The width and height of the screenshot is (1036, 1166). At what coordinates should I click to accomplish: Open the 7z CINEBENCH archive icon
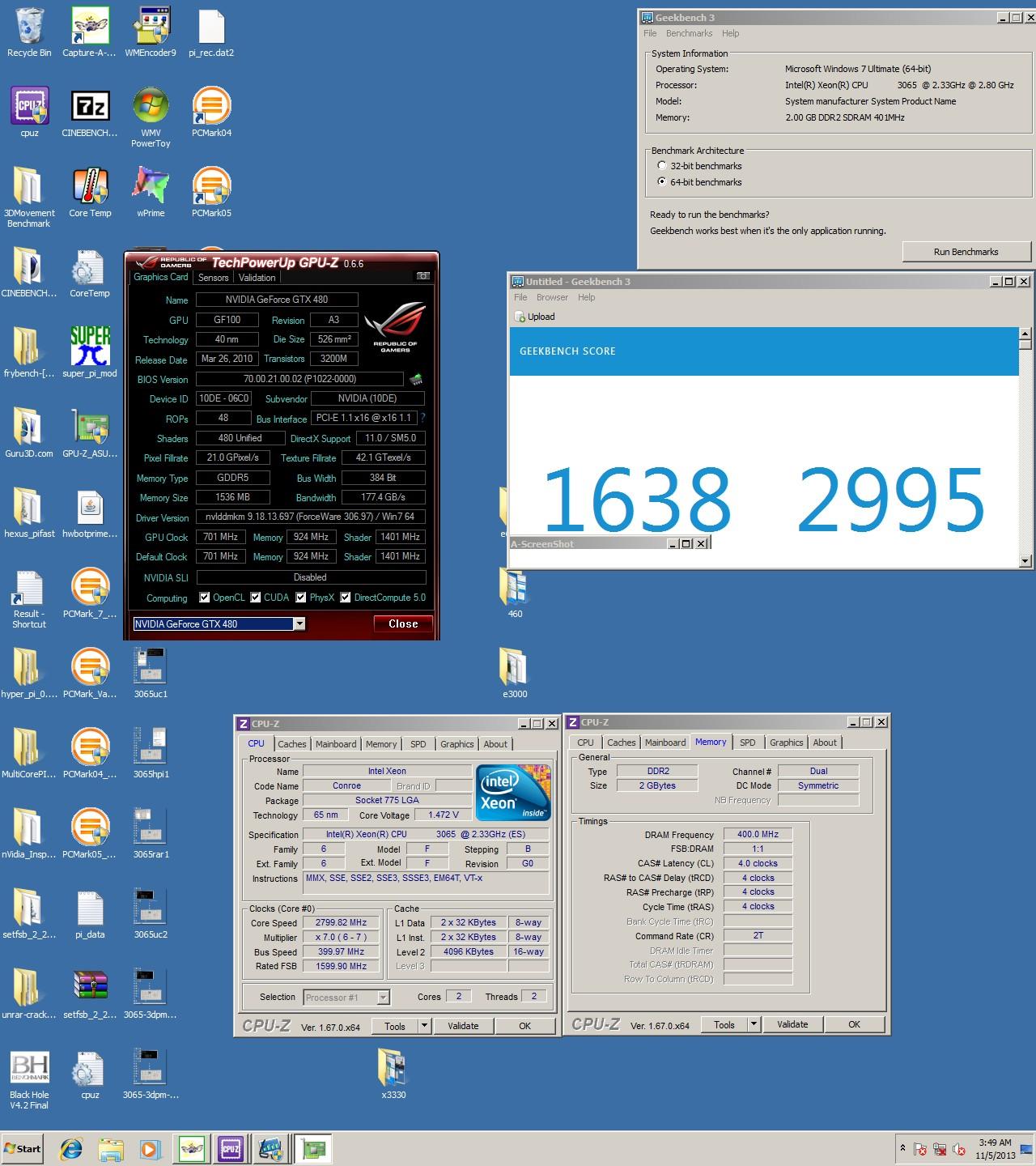click(x=90, y=113)
